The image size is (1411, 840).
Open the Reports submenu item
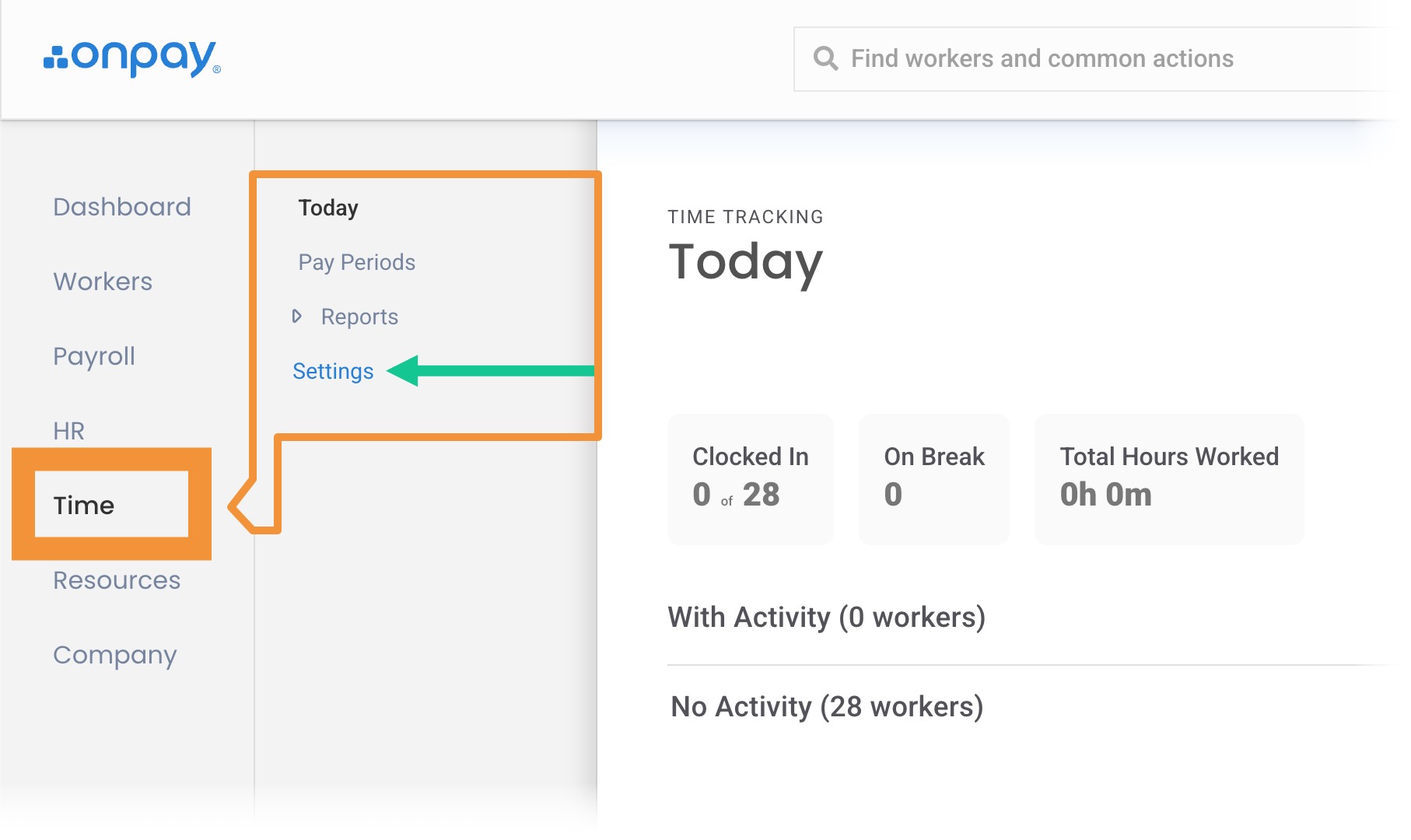point(359,317)
